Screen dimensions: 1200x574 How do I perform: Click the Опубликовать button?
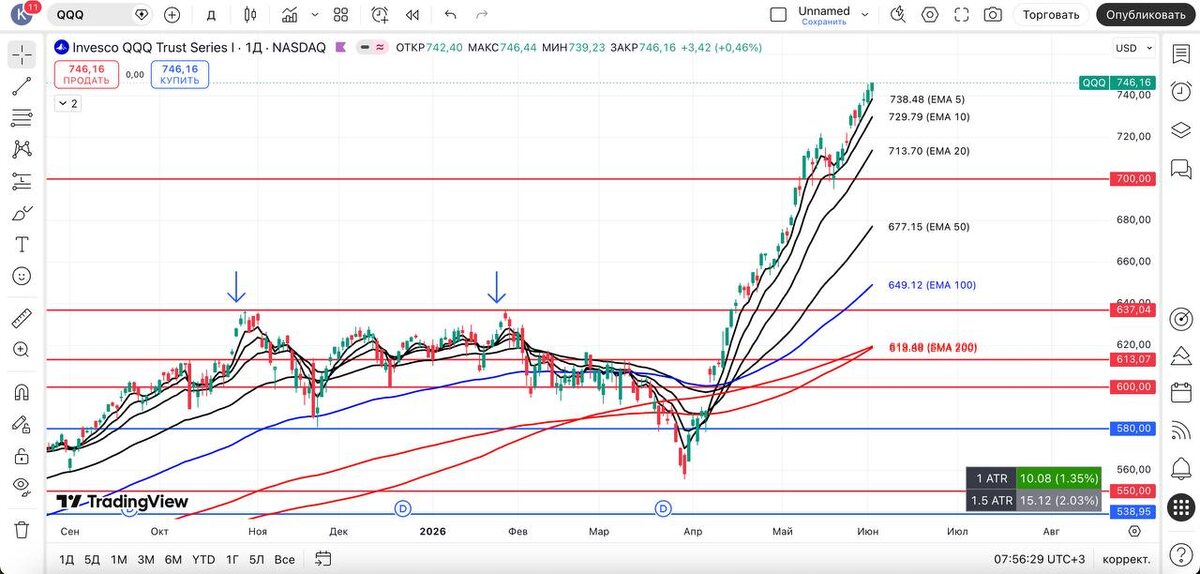coord(1146,15)
